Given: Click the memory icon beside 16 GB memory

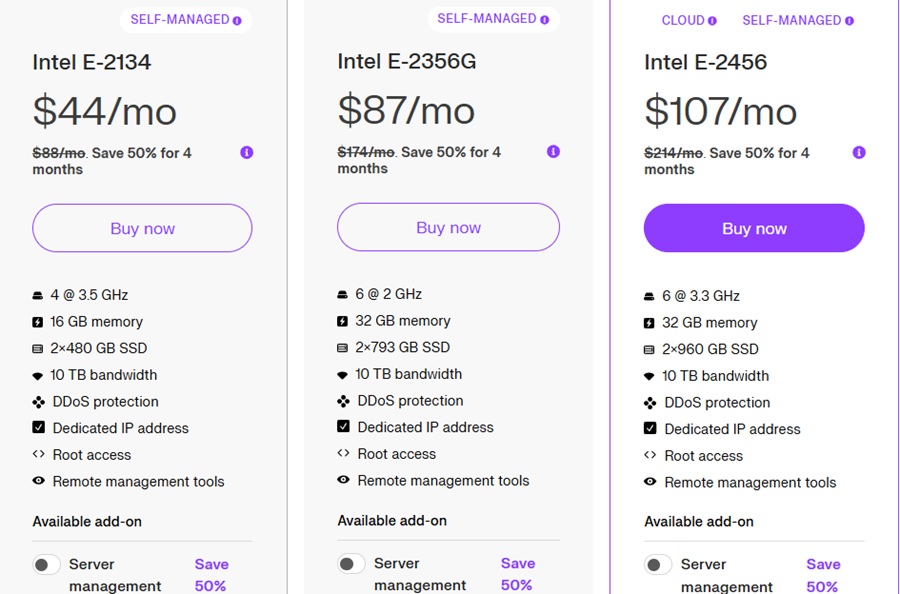Looking at the screenshot, I should pos(38,321).
